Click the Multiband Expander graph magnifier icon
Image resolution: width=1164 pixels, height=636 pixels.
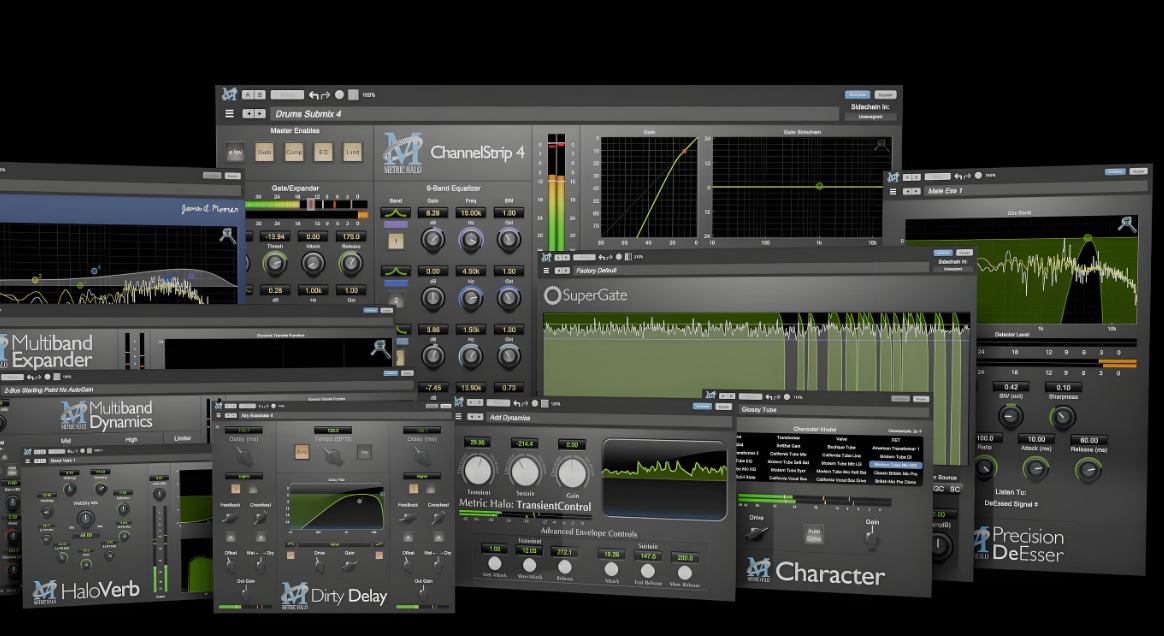[381, 348]
